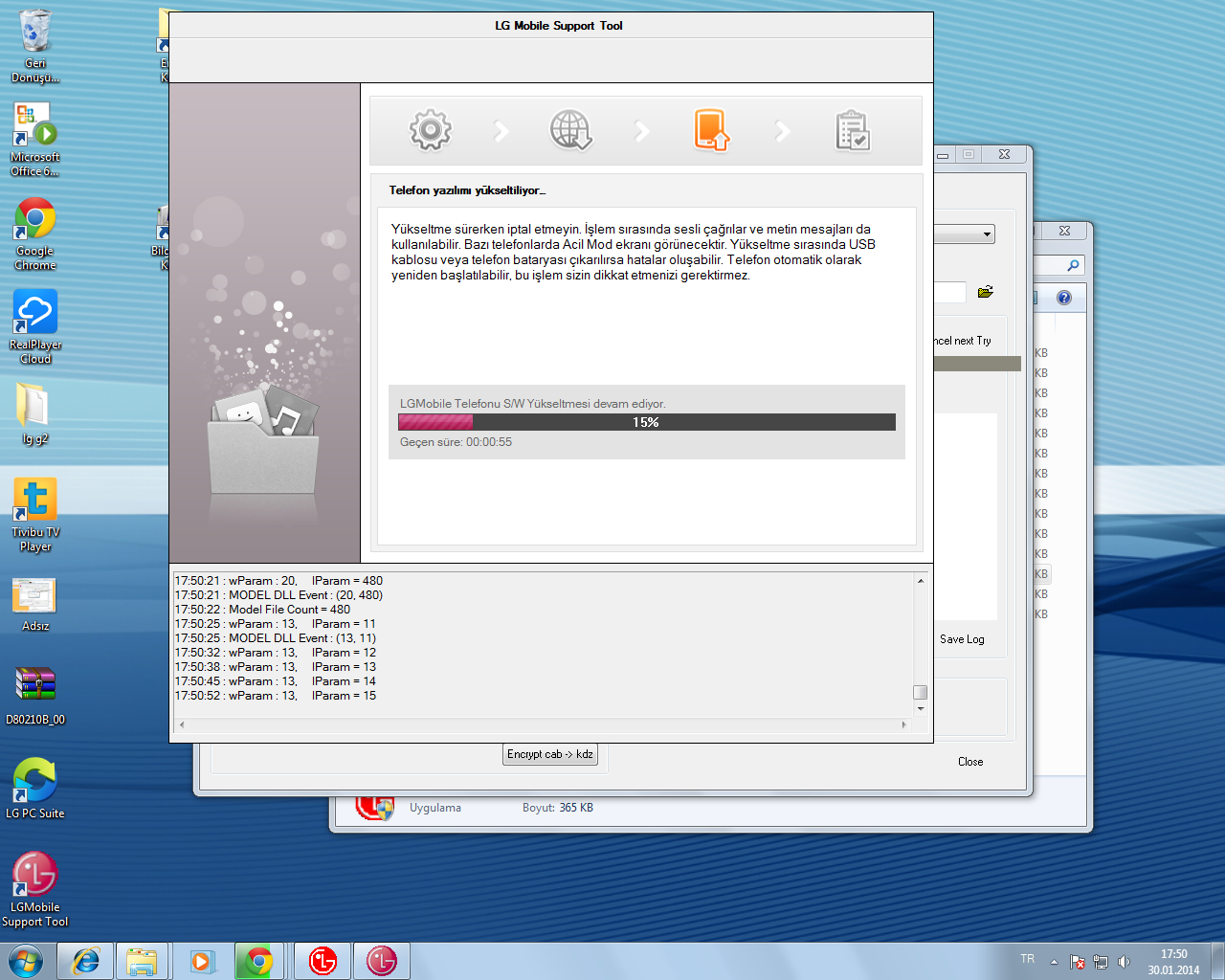Open the D80210B_00 archive icon
Screen dimensions: 1225x980
[x=35, y=695]
